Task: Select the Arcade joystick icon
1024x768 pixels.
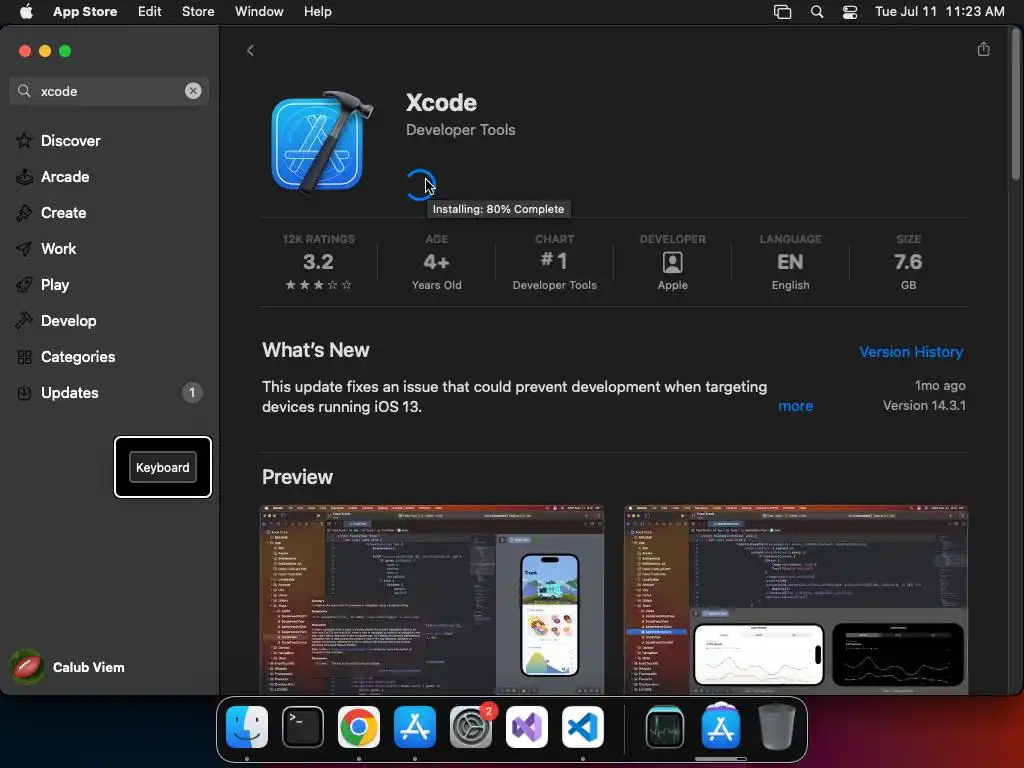Action: [24, 176]
